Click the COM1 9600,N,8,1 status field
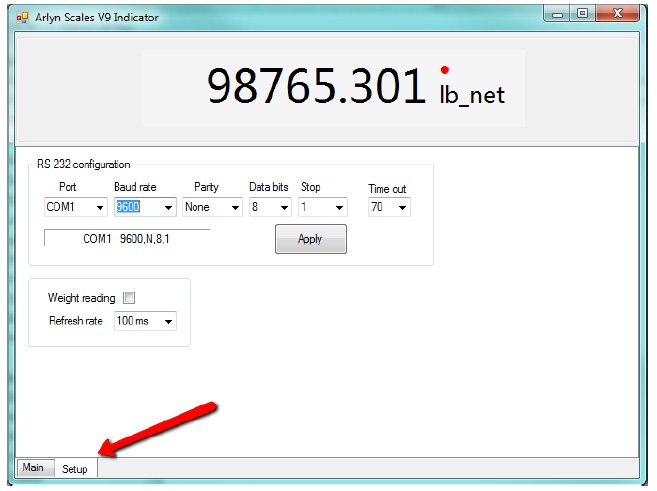The width and height of the screenshot is (657, 491). click(x=127, y=238)
